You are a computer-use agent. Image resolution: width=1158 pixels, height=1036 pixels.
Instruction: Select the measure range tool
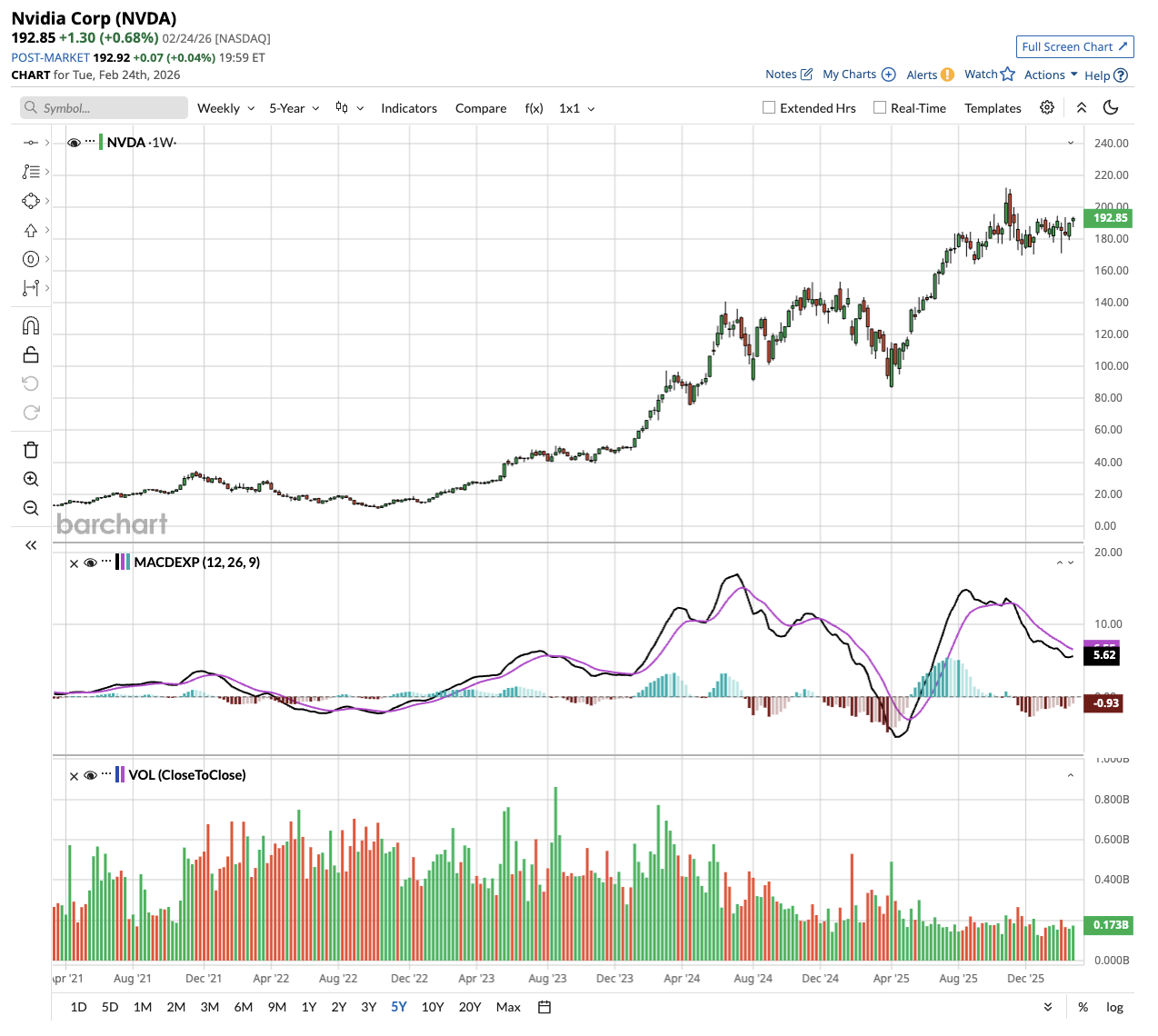coord(31,288)
